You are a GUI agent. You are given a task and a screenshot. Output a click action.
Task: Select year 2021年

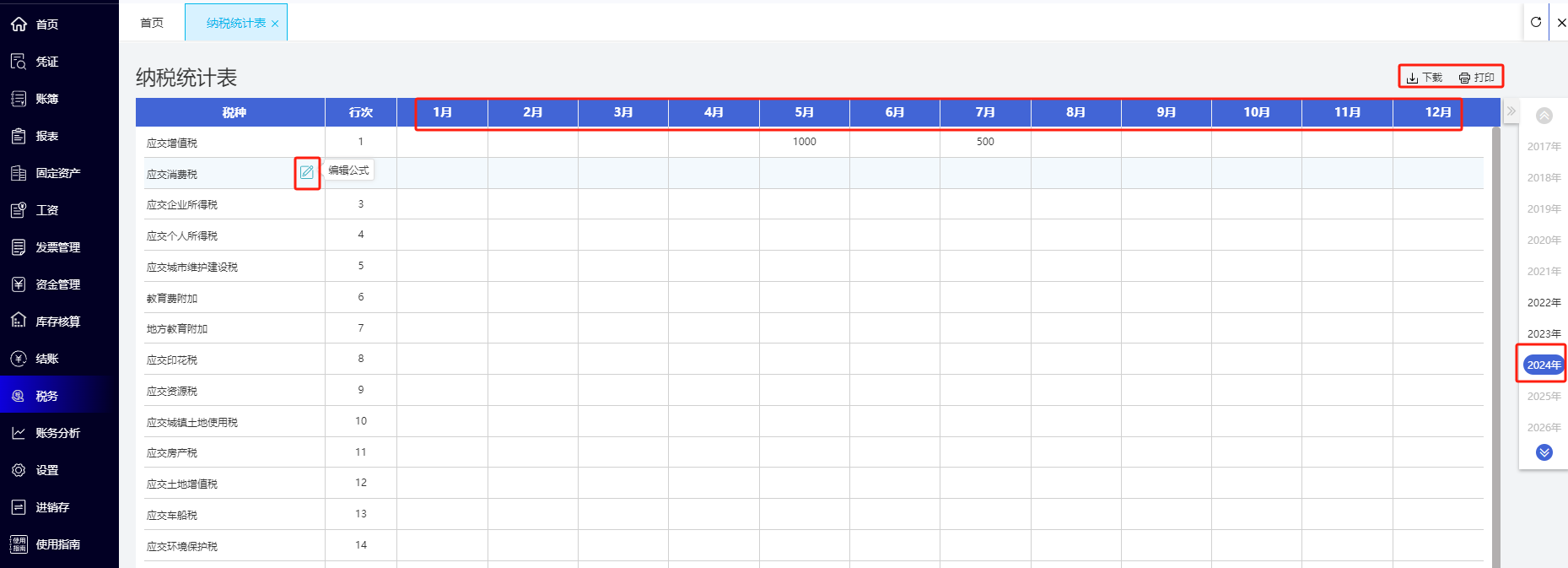(1544, 271)
